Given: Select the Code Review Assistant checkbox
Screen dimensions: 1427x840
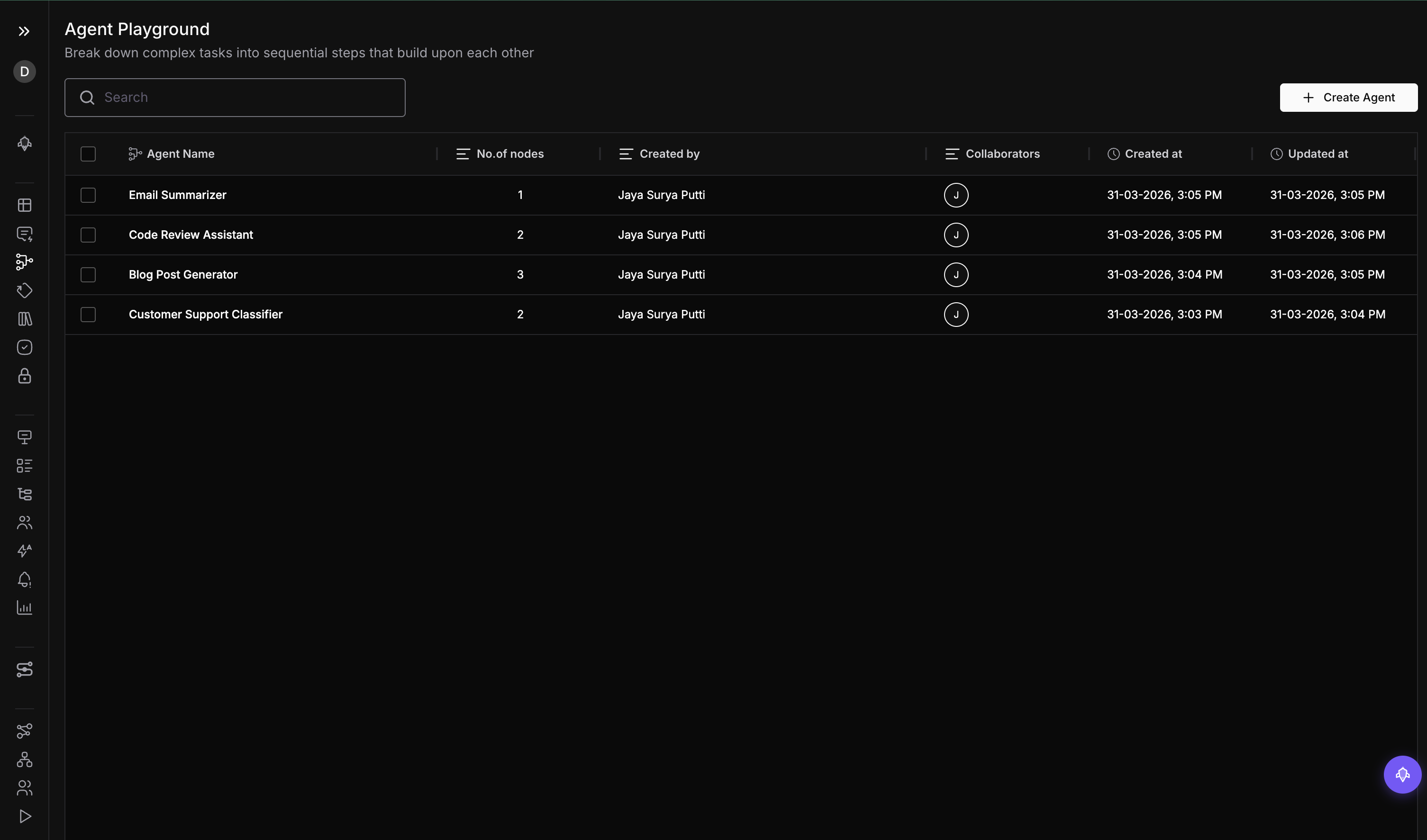Looking at the screenshot, I should [x=88, y=235].
